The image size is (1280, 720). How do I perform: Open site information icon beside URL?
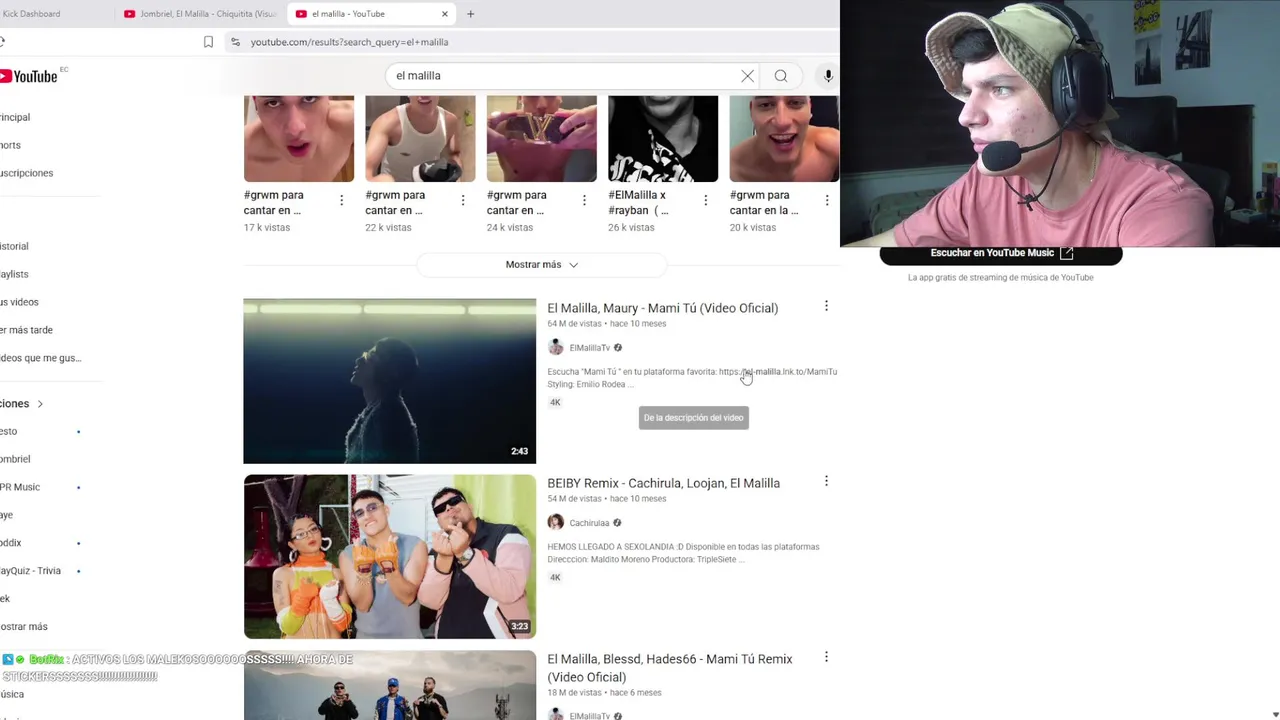click(x=235, y=42)
